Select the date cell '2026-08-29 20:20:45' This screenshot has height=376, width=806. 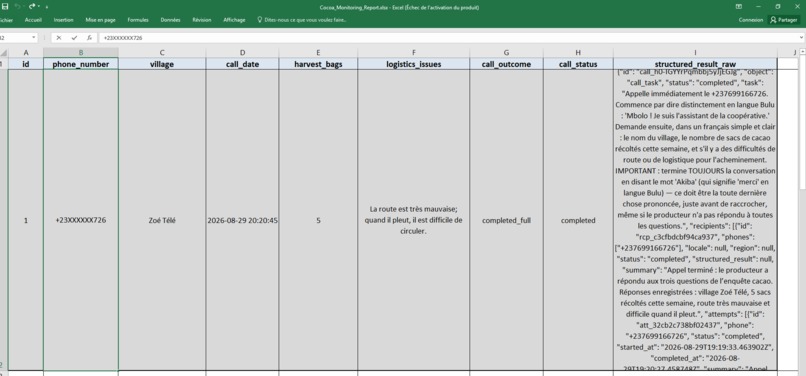pos(242,220)
